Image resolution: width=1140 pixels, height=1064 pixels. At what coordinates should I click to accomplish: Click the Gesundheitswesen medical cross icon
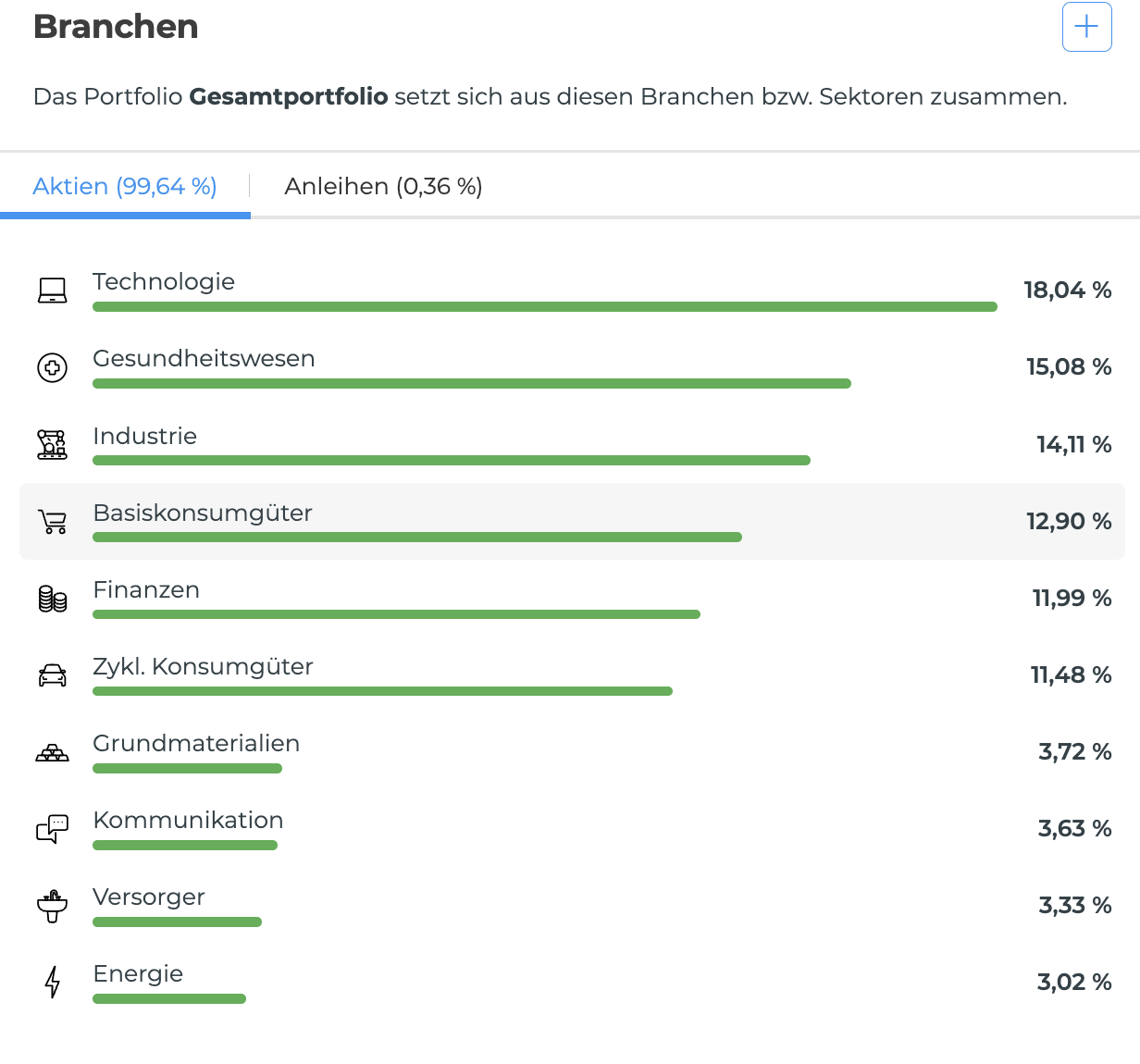pos(53,367)
